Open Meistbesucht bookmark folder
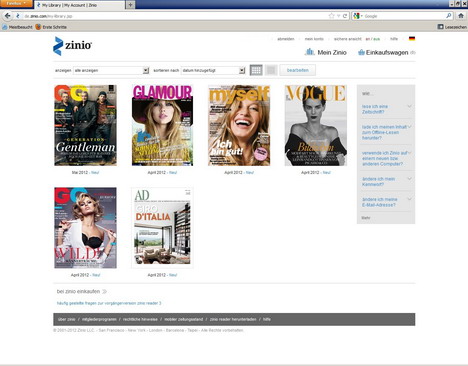The width and height of the screenshot is (468, 366). pos(17,27)
